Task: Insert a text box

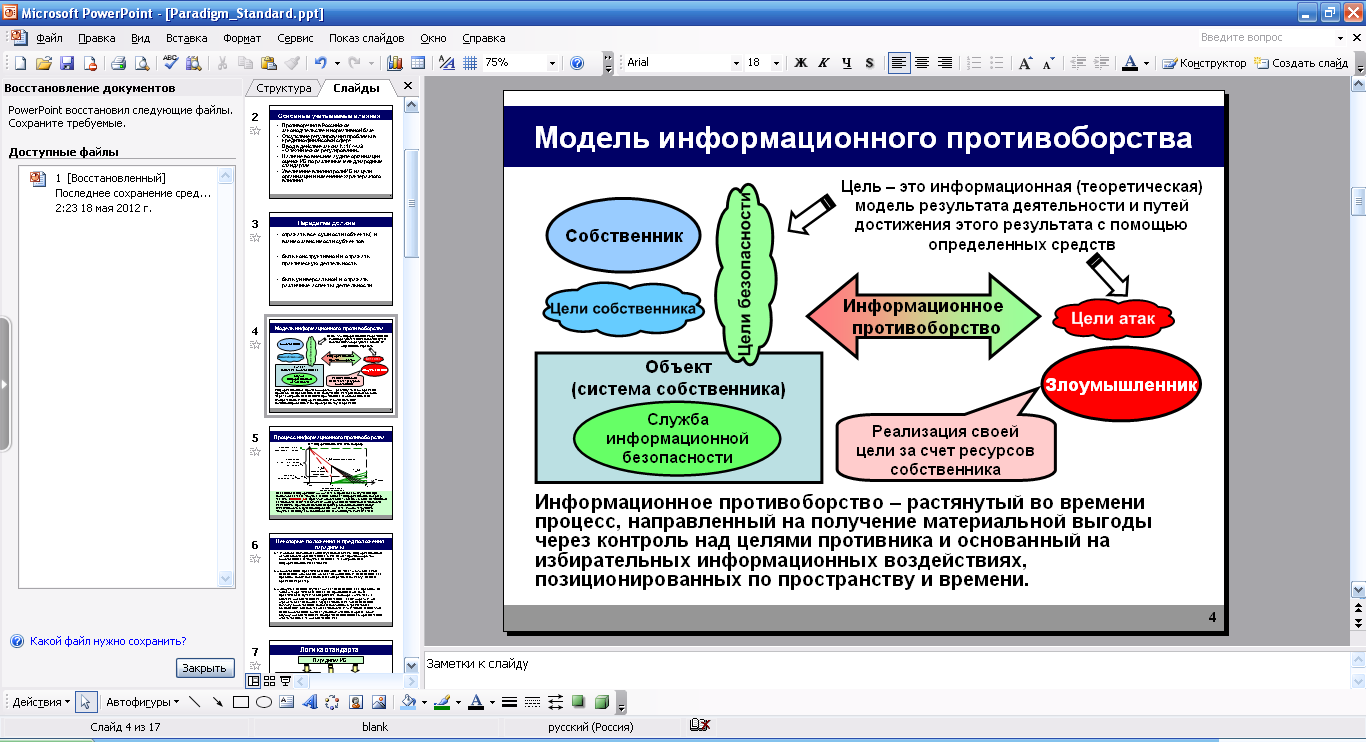Action: [x=286, y=702]
